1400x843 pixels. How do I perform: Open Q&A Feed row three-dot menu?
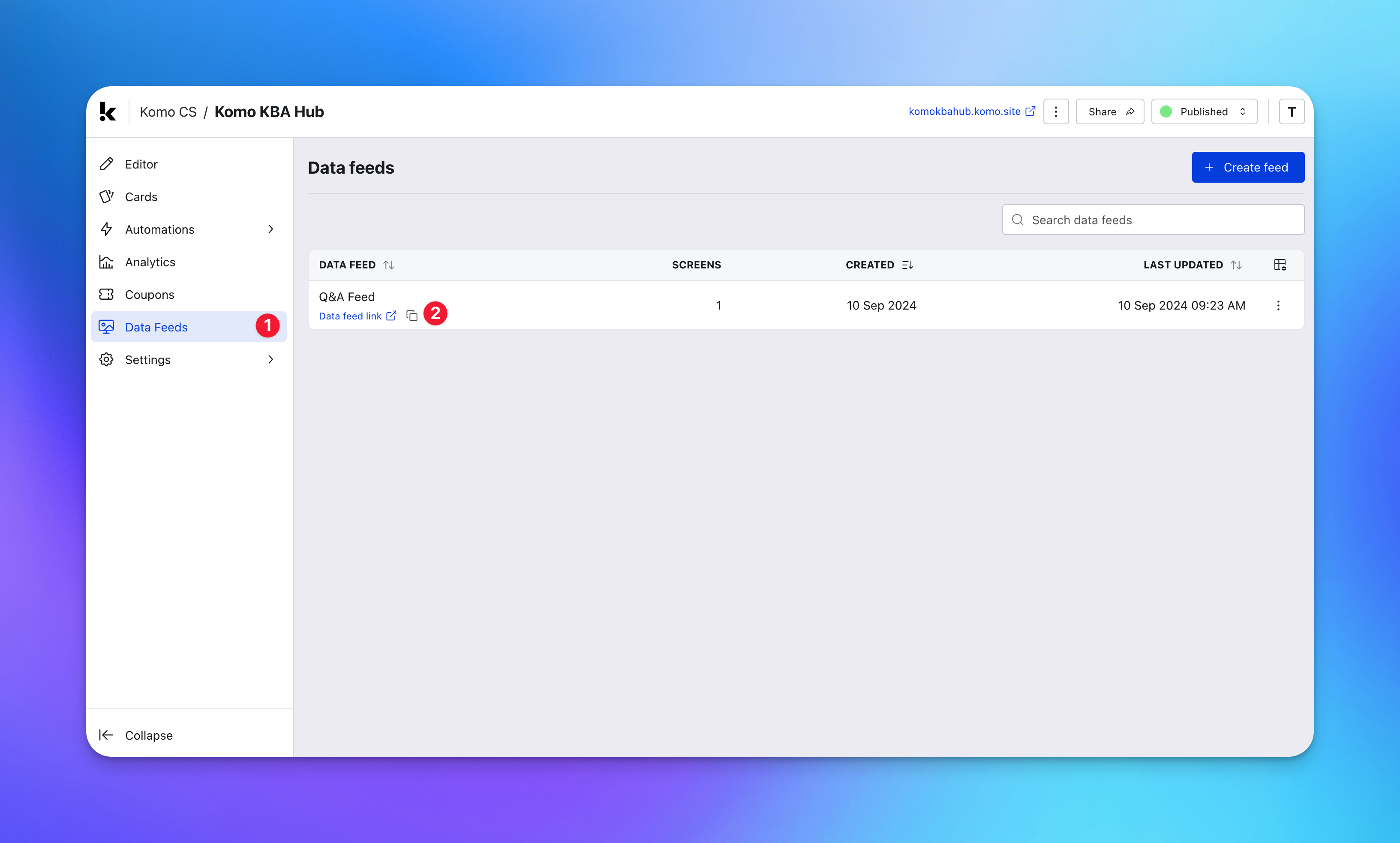(1278, 306)
